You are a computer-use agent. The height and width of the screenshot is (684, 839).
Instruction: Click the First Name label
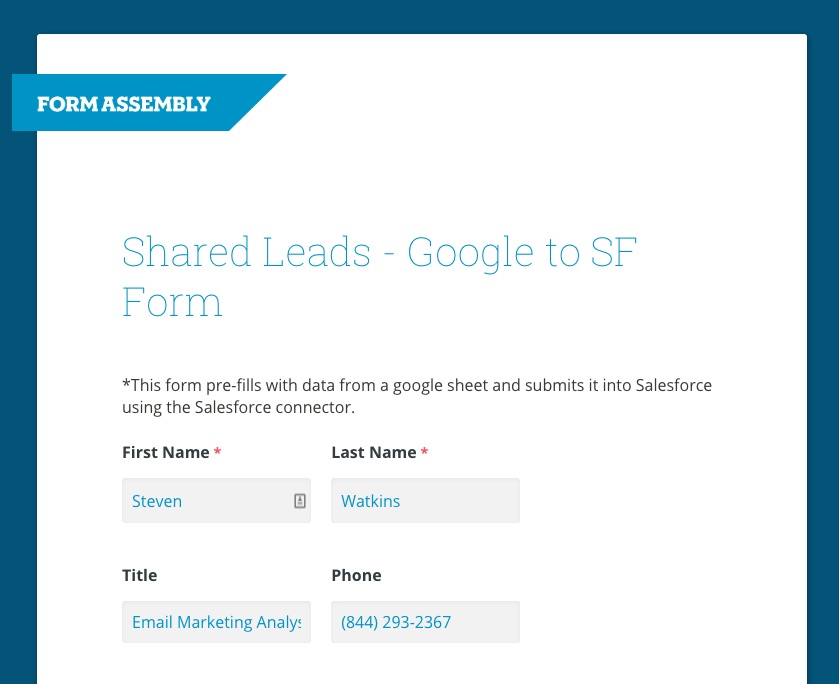pyautogui.click(x=166, y=452)
